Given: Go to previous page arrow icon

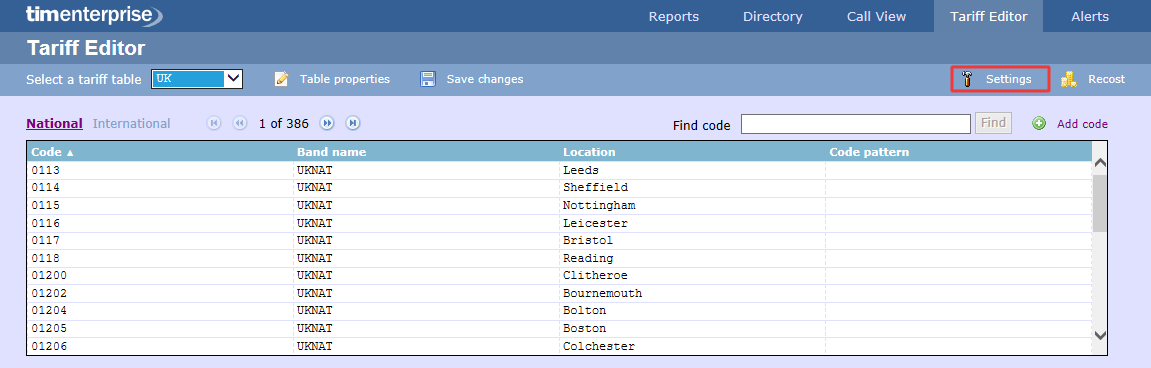Looking at the screenshot, I should coord(240,123).
